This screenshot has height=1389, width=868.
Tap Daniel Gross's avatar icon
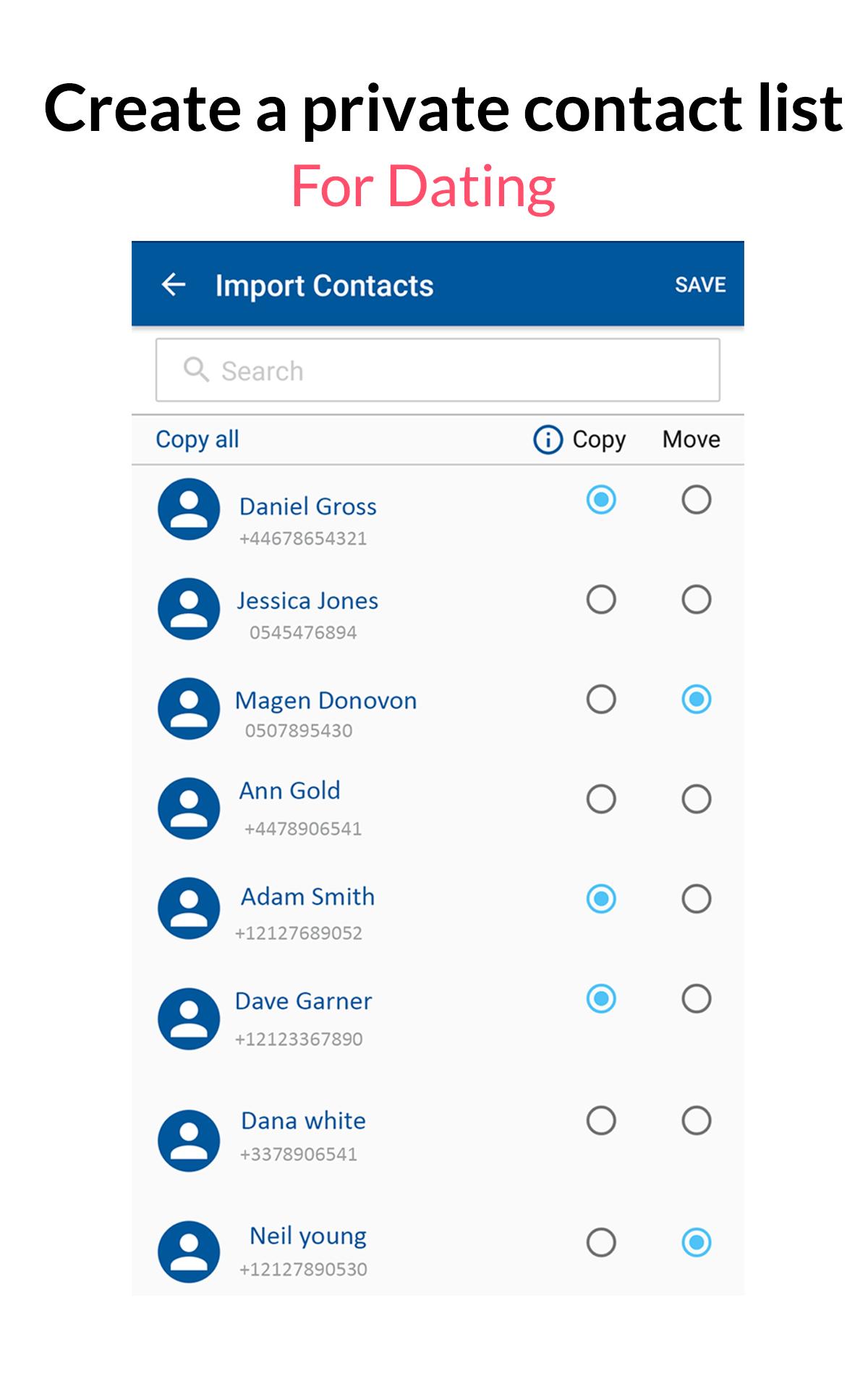click(189, 509)
